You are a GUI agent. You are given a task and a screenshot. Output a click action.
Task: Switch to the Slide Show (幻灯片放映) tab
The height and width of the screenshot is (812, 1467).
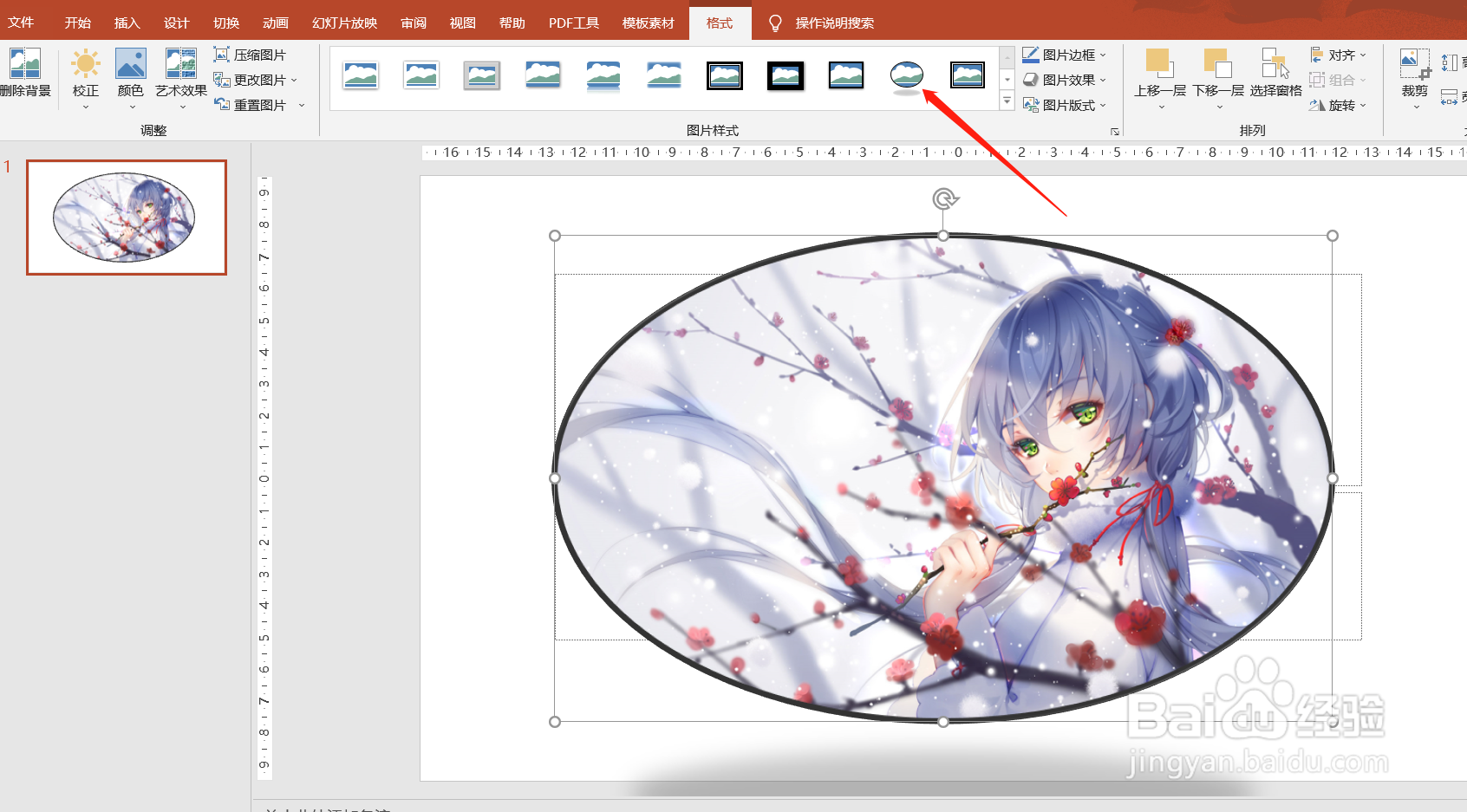click(345, 23)
